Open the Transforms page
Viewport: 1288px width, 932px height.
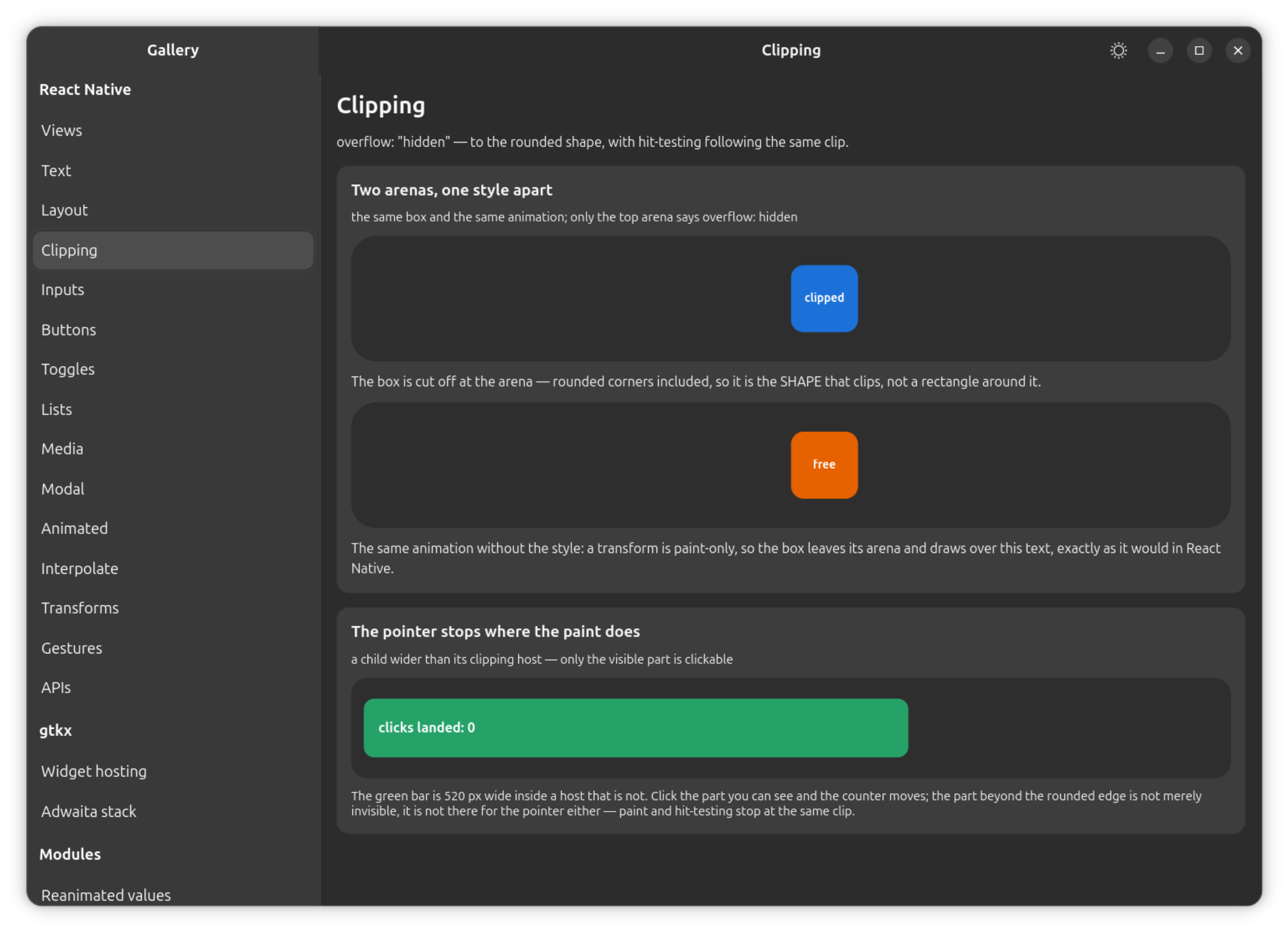click(173, 608)
